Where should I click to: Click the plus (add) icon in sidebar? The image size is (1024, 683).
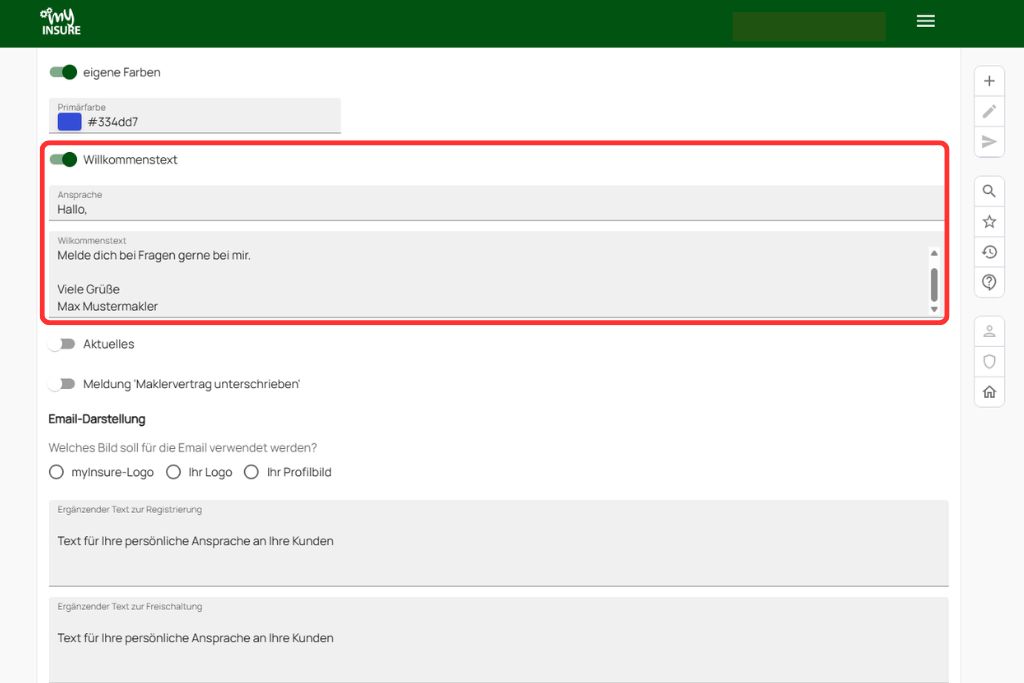[989, 81]
